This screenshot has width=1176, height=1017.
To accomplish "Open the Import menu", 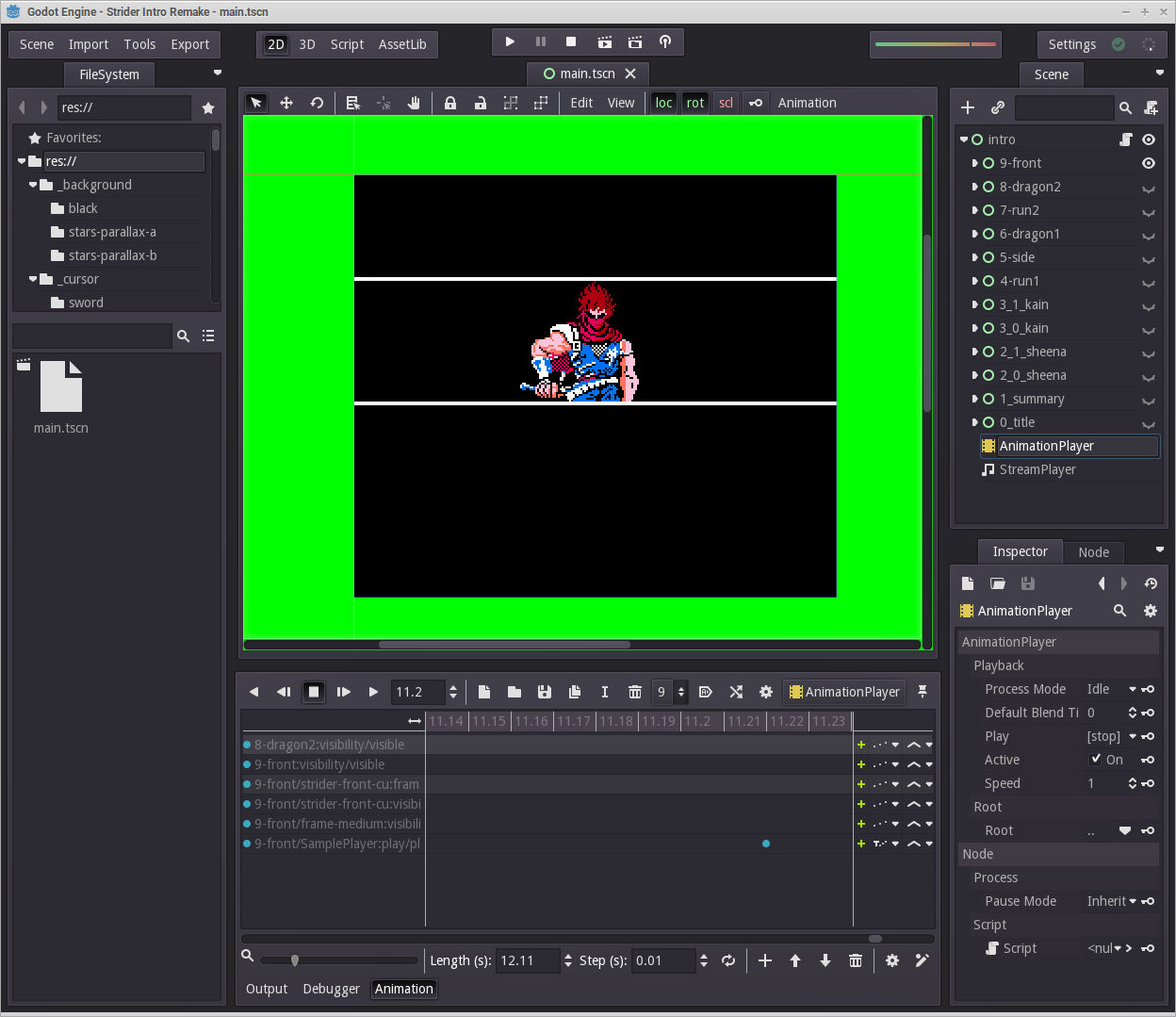I will click(89, 44).
